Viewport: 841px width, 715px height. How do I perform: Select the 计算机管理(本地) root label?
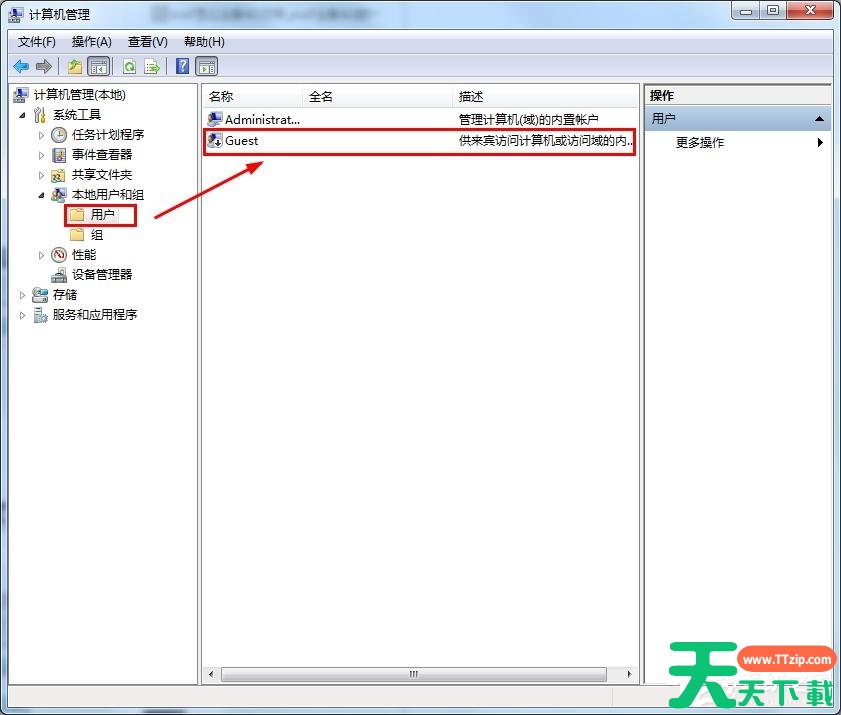pos(79,95)
